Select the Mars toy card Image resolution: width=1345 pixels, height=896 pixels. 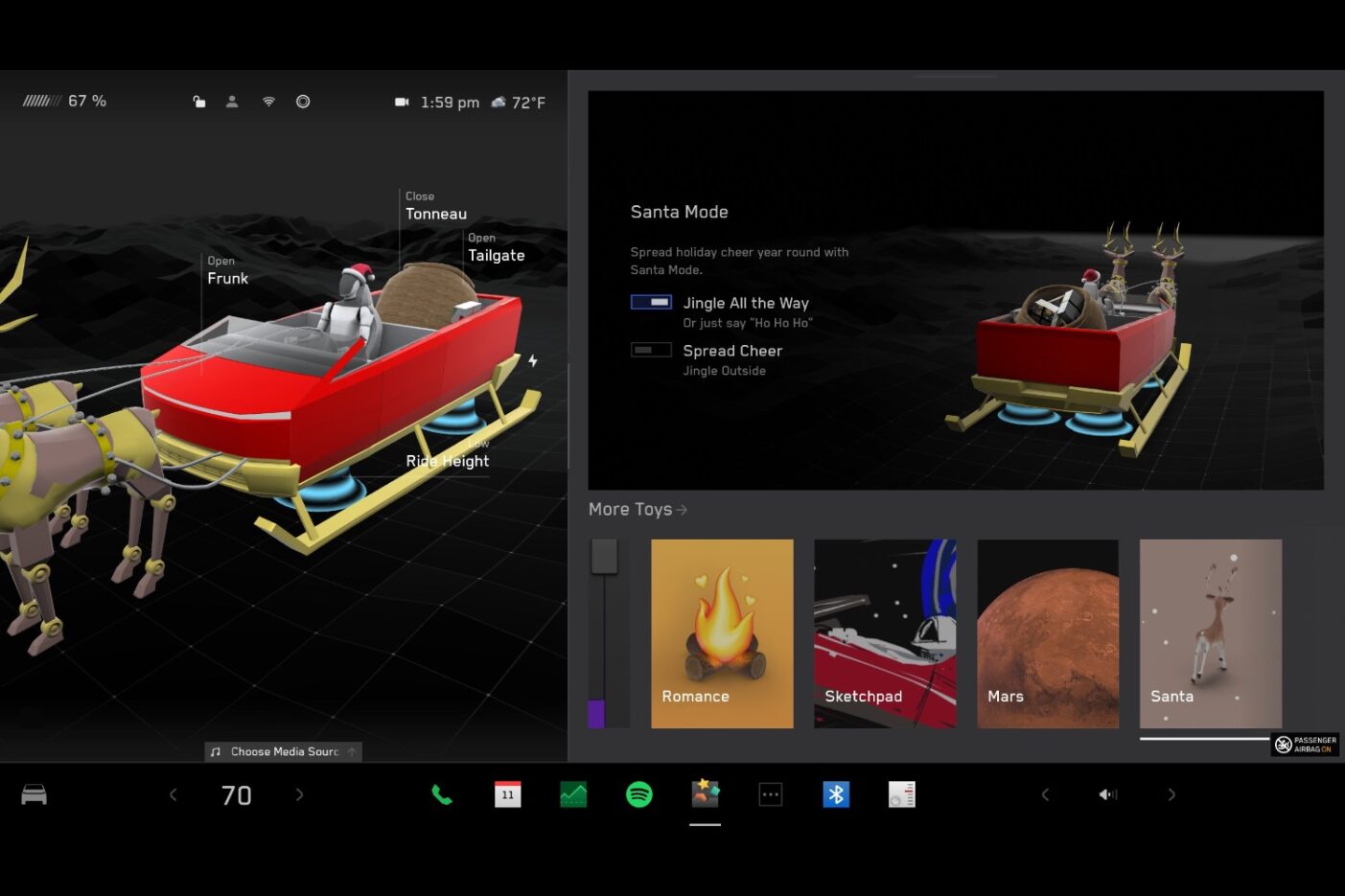tap(1047, 633)
